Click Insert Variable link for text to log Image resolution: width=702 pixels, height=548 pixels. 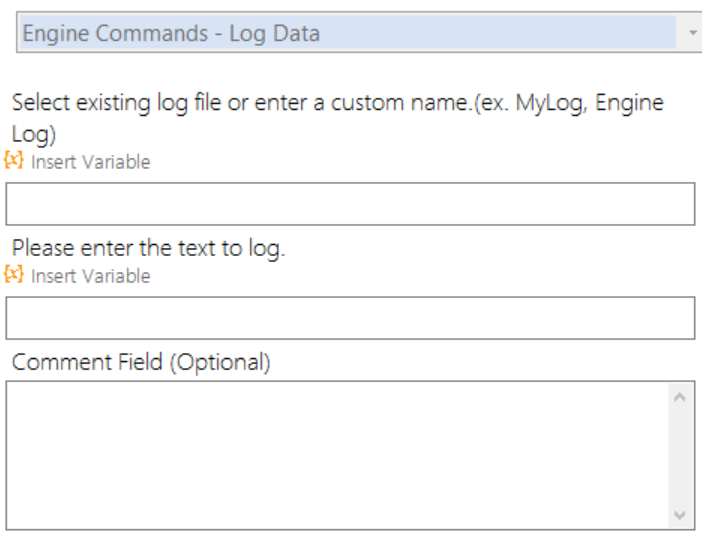[x=90, y=276]
